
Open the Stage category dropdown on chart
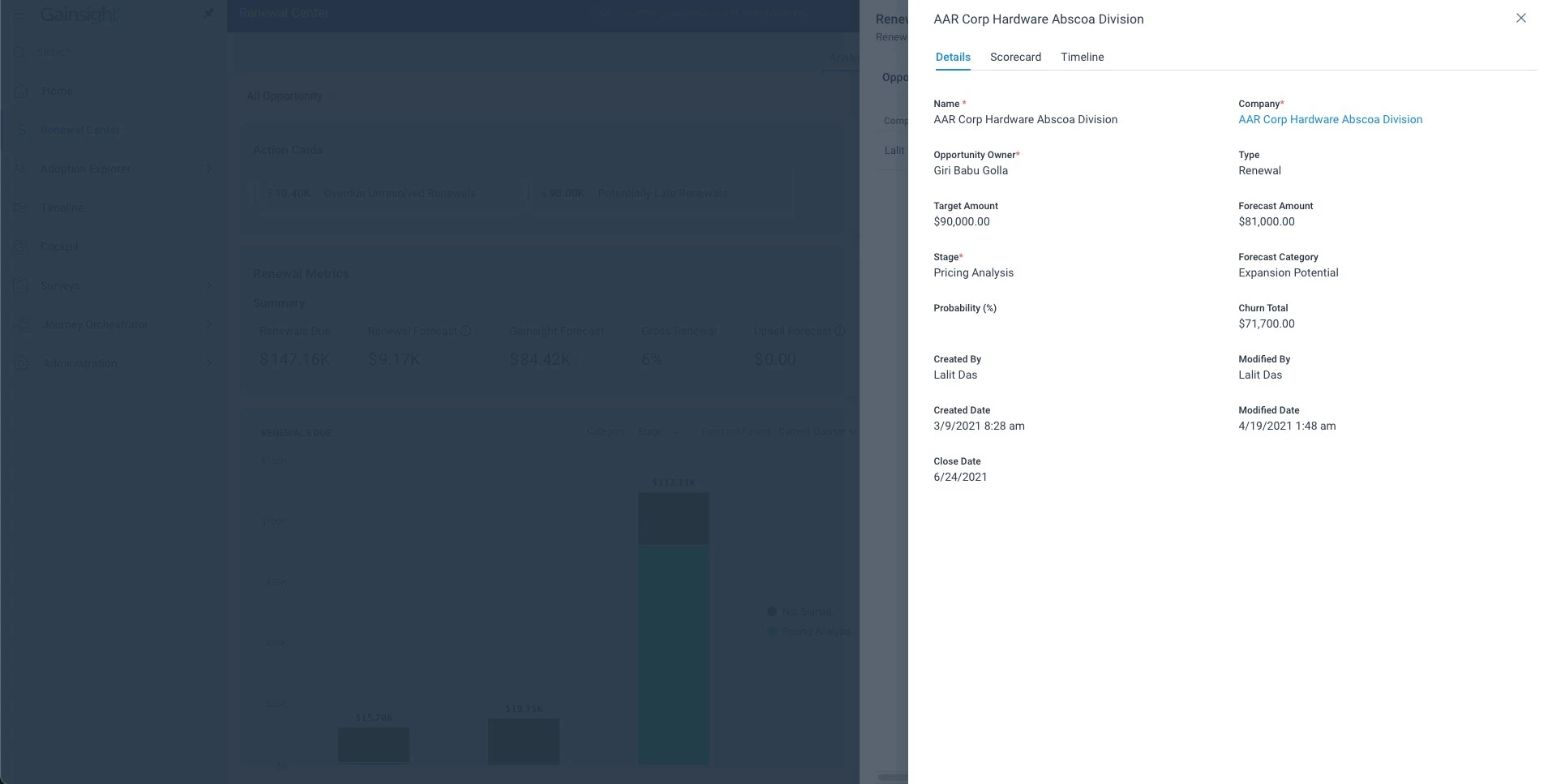[657, 431]
